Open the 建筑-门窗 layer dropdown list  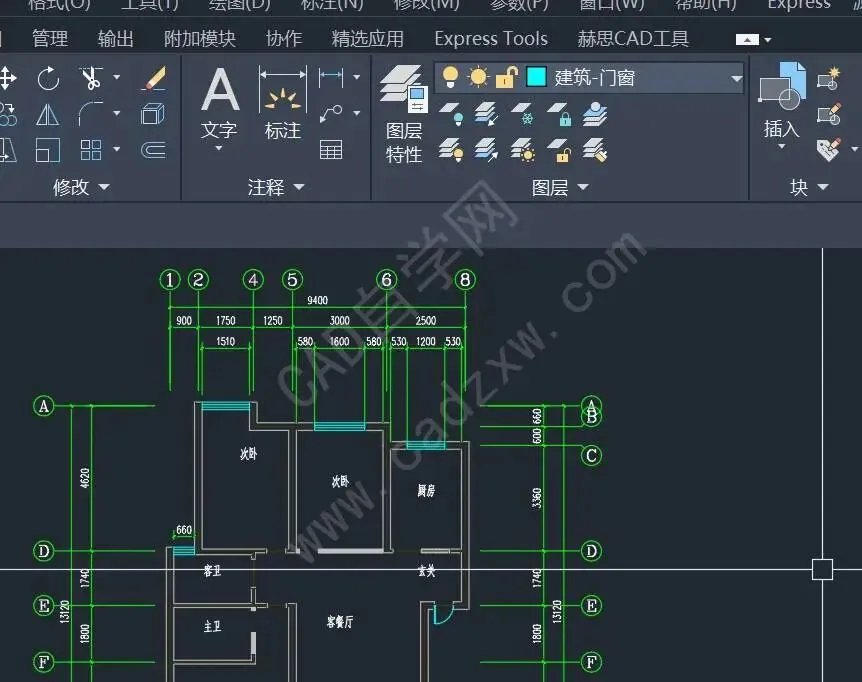[736, 79]
